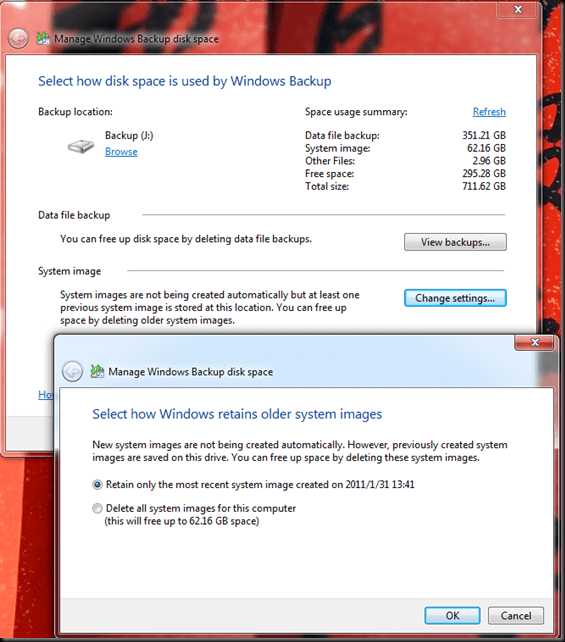The height and width of the screenshot is (642, 565).
Task: Click the partially hidden link at rear window bottom-left
Action: (46, 394)
